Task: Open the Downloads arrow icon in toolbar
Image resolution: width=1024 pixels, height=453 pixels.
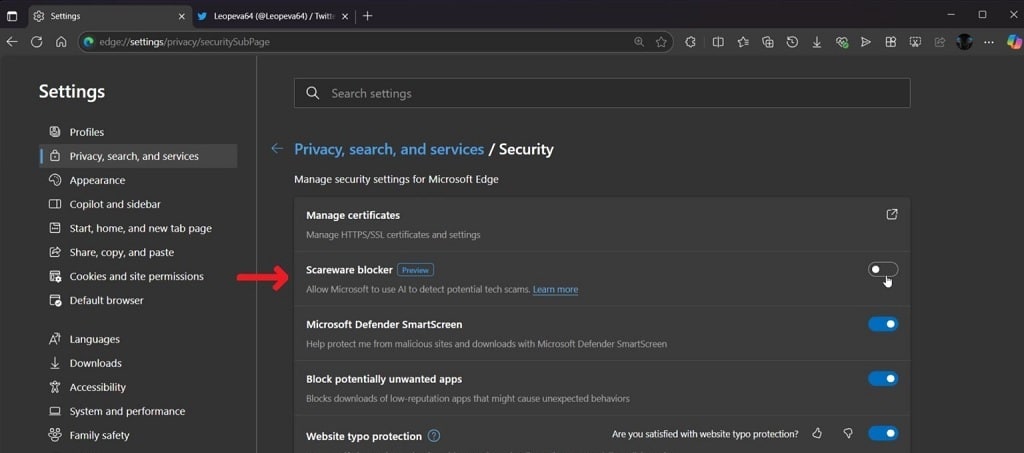Action: pyautogui.click(x=816, y=42)
